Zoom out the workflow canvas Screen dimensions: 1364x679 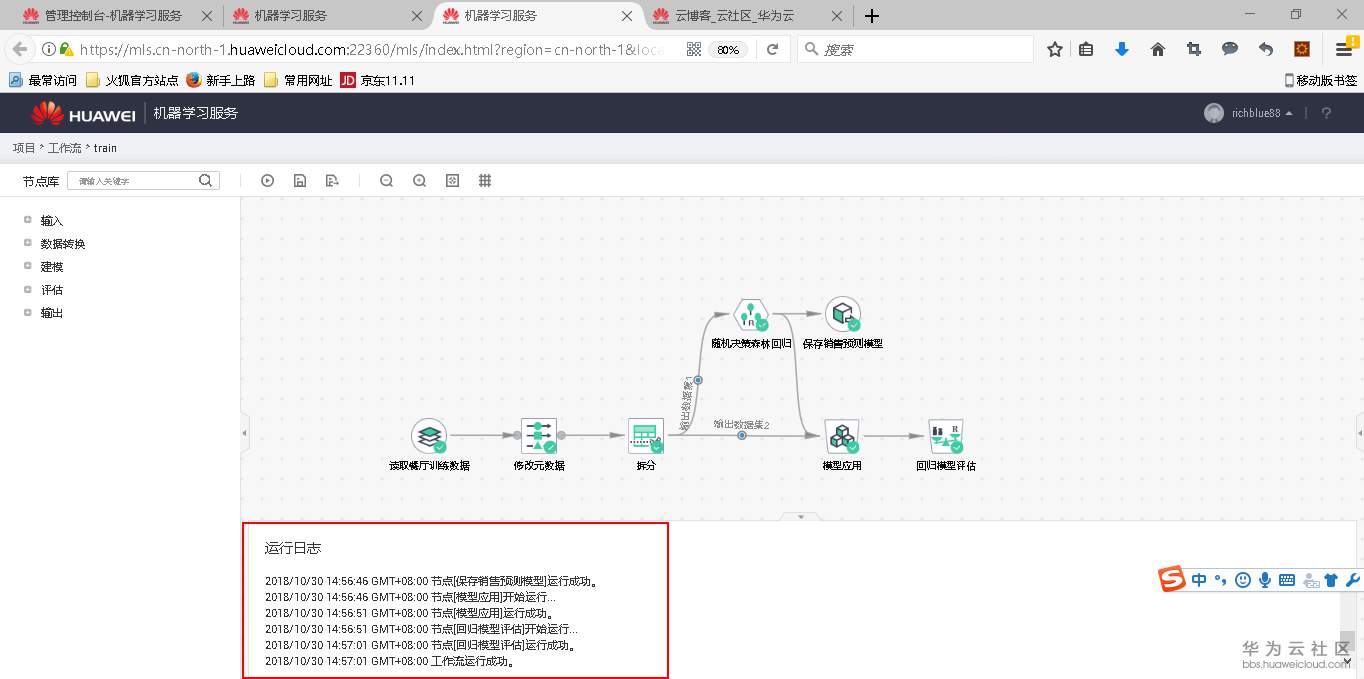point(386,181)
